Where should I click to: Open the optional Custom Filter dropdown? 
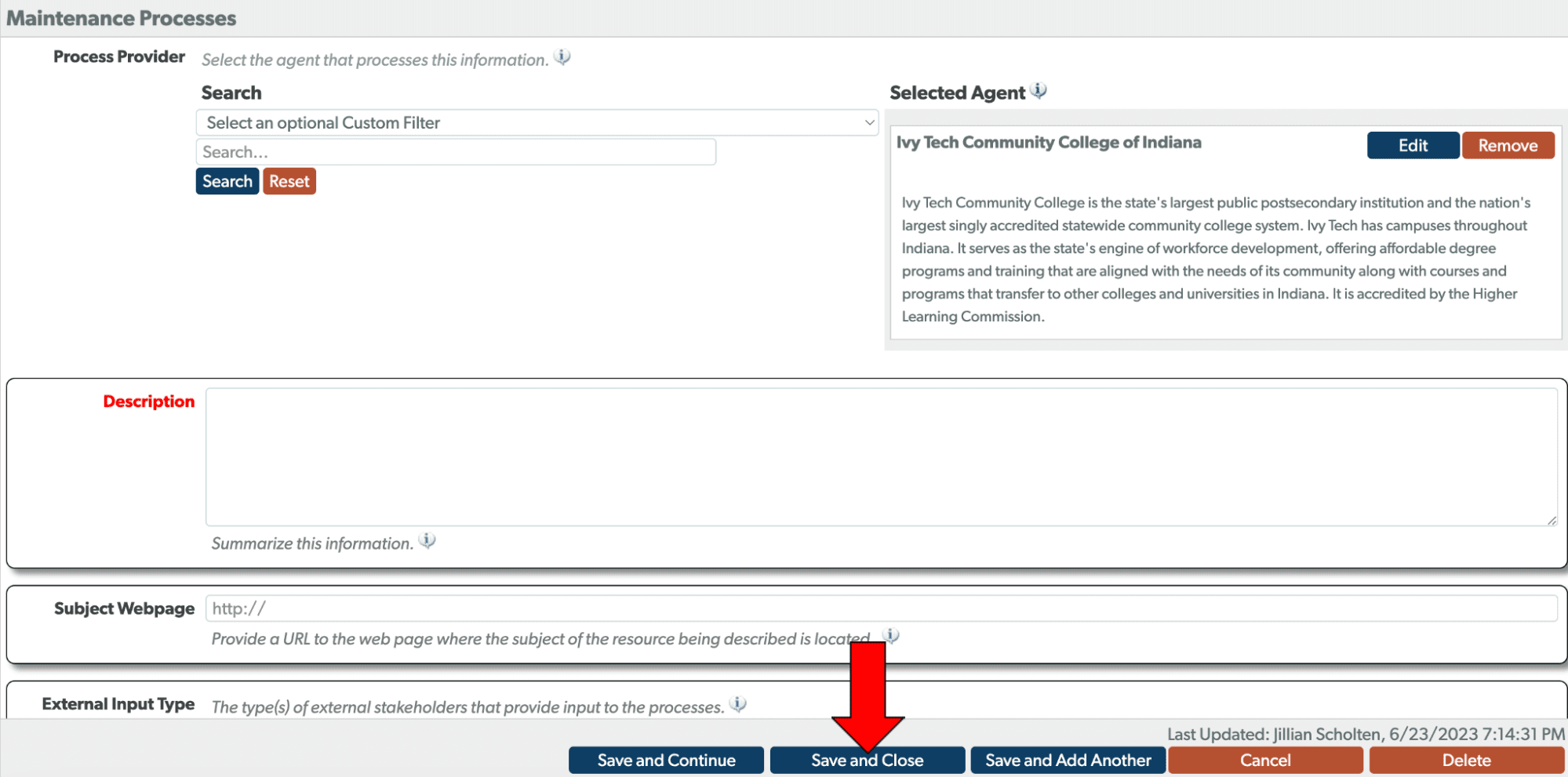pos(538,122)
